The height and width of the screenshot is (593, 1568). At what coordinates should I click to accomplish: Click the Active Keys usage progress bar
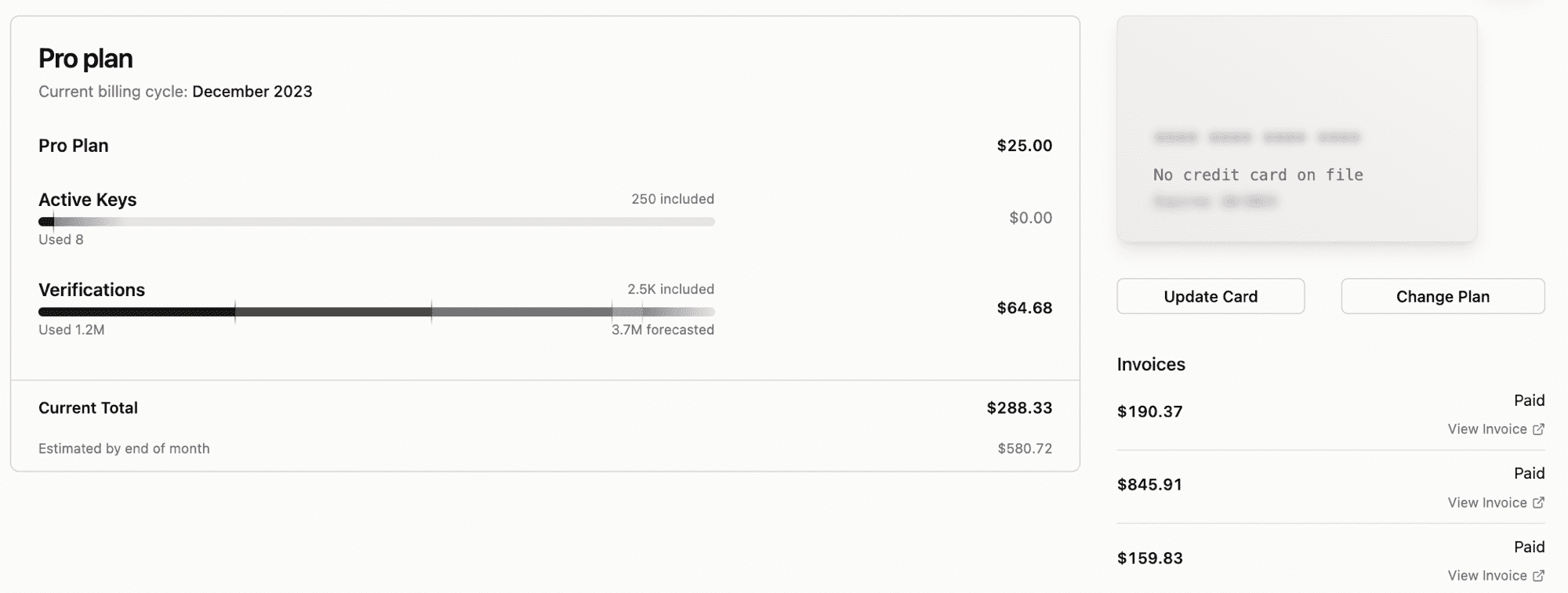point(376,221)
